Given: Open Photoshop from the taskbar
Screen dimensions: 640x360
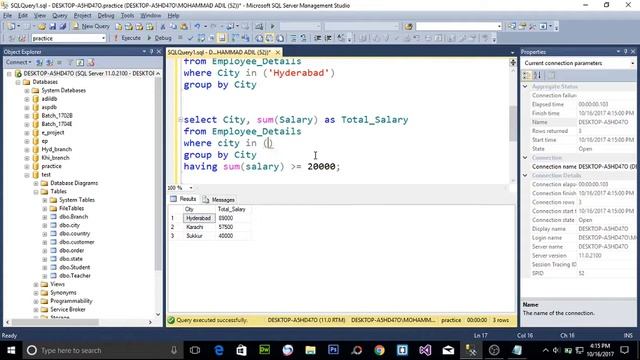Looking at the screenshot, I should pos(333,350).
